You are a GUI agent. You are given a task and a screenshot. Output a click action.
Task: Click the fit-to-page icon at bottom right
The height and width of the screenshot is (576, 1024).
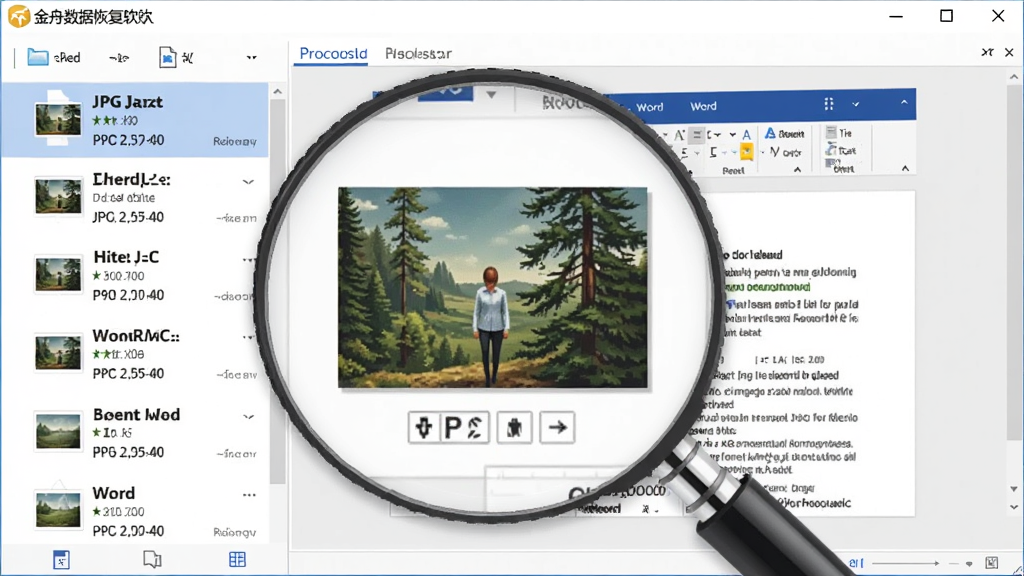(x=992, y=562)
